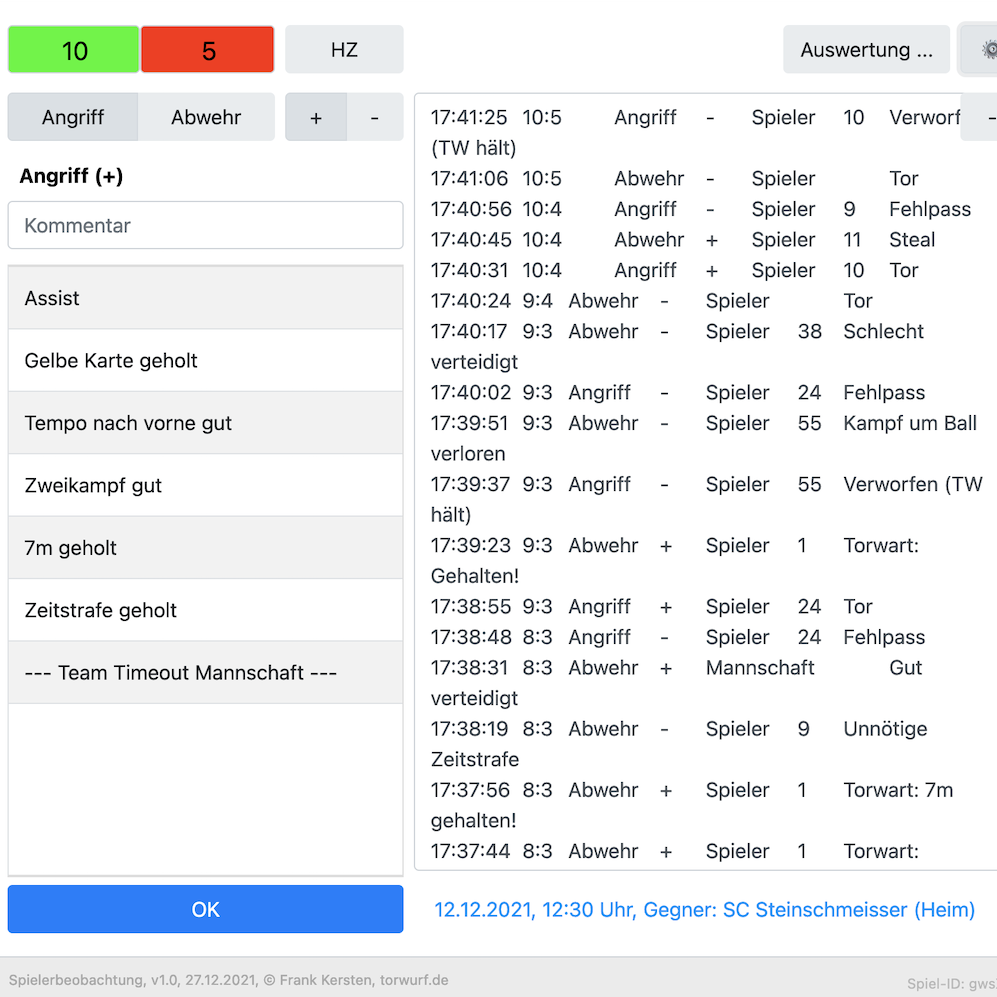Switch to Abwehr mode

206,117
